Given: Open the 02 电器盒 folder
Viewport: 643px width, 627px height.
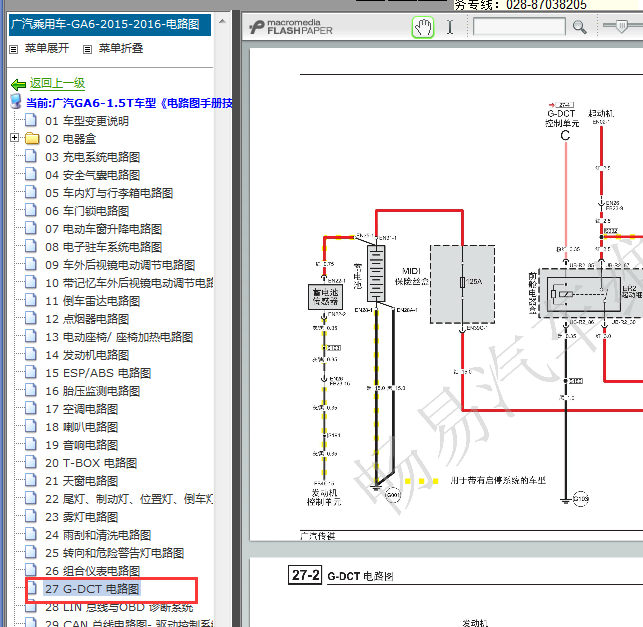Looking at the screenshot, I should [x=71, y=139].
